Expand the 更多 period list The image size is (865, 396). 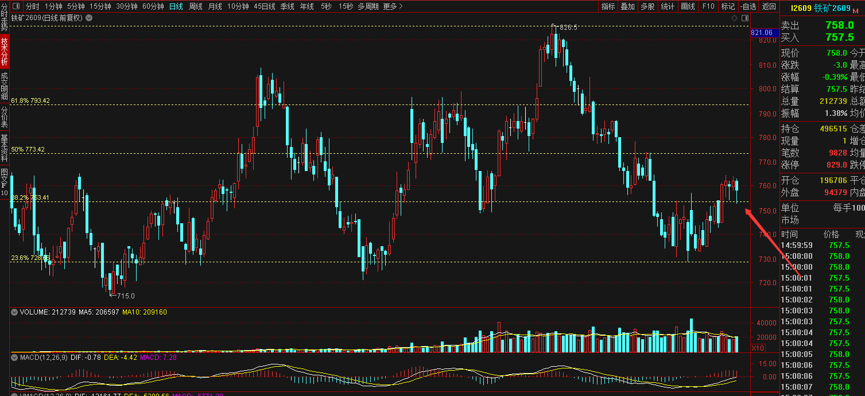(x=392, y=7)
